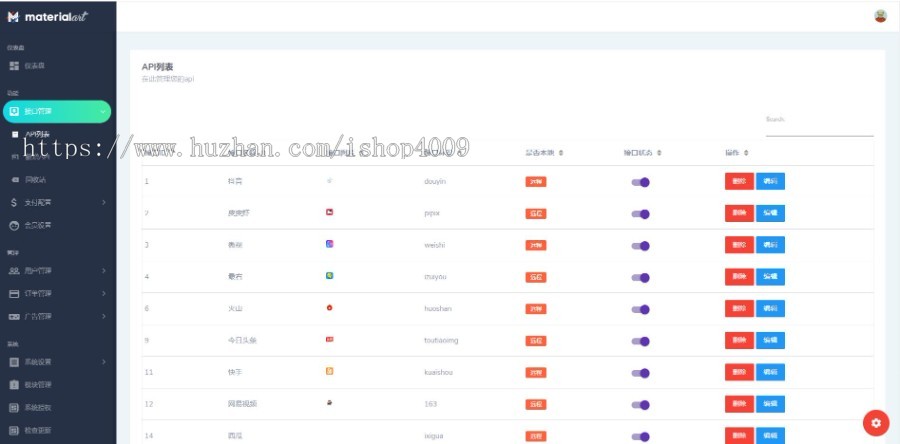Click the "huoshan" identifier cell

pos(437,309)
